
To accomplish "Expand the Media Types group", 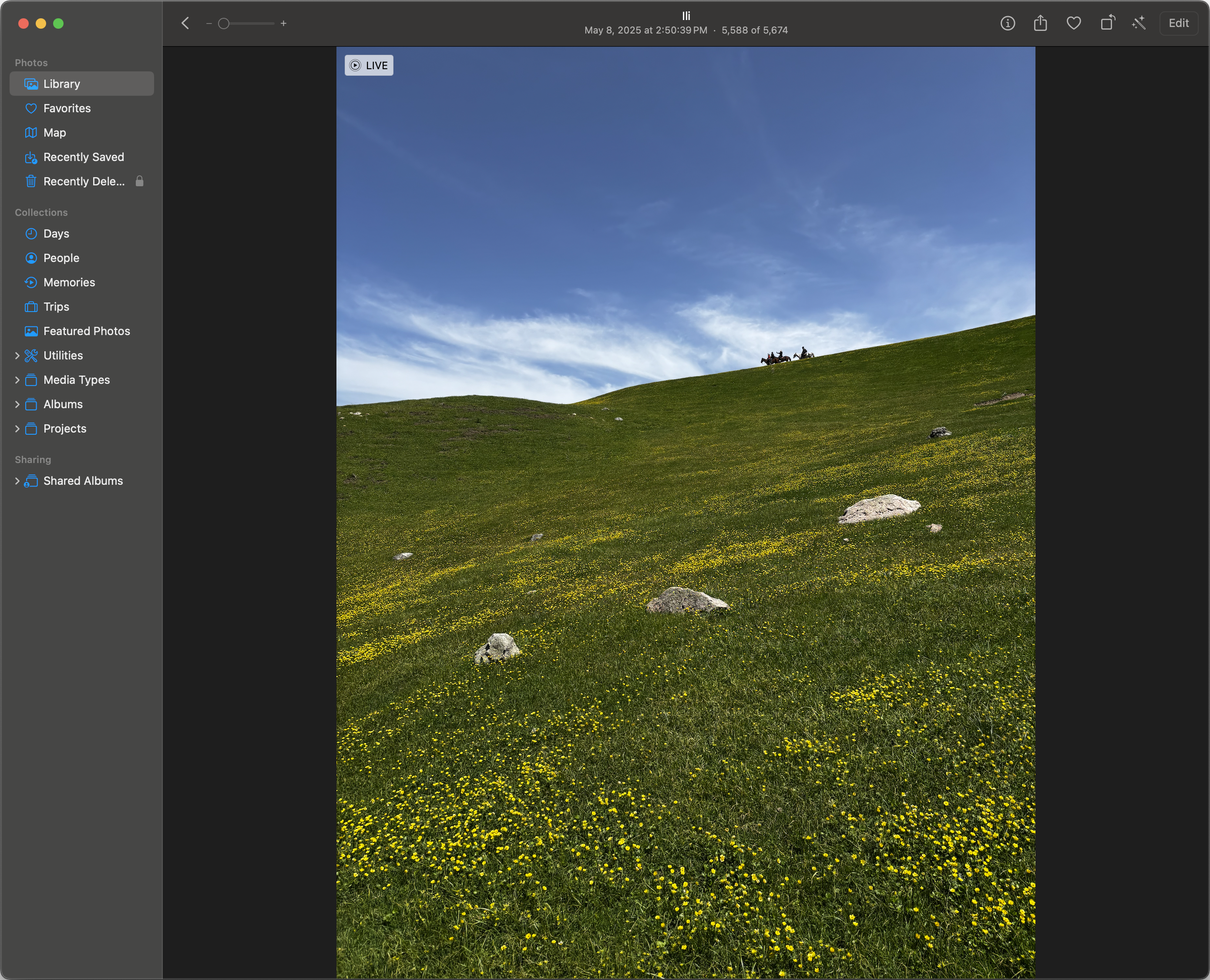I will point(17,380).
